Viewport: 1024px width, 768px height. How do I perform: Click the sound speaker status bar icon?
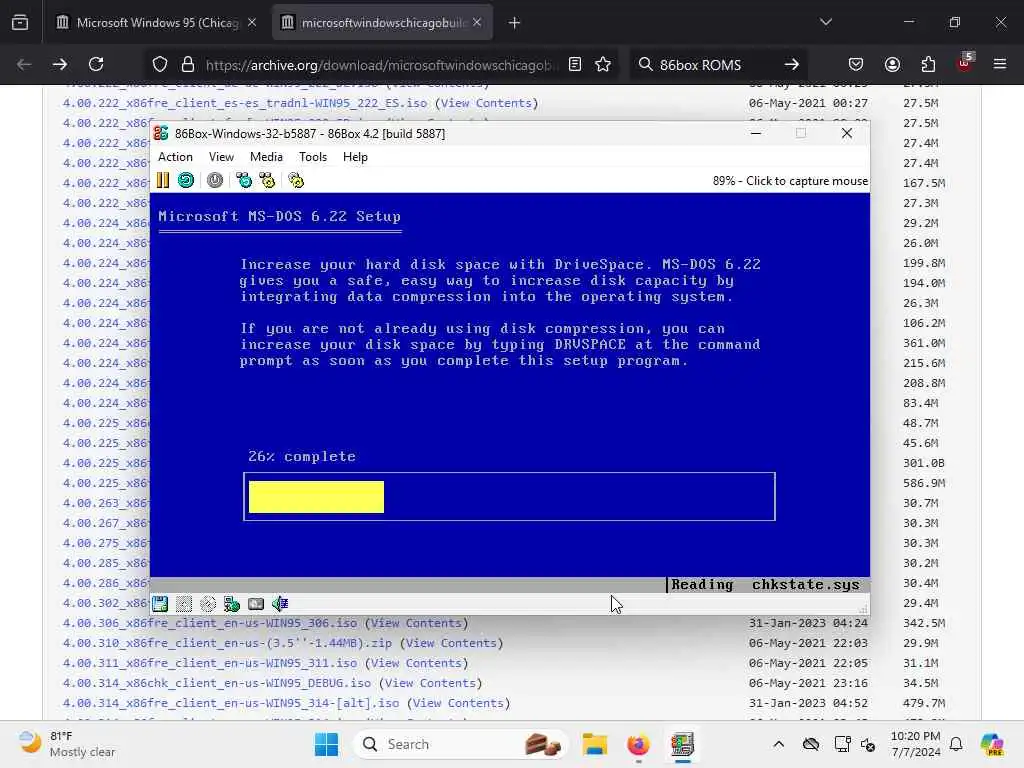coord(280,603)
